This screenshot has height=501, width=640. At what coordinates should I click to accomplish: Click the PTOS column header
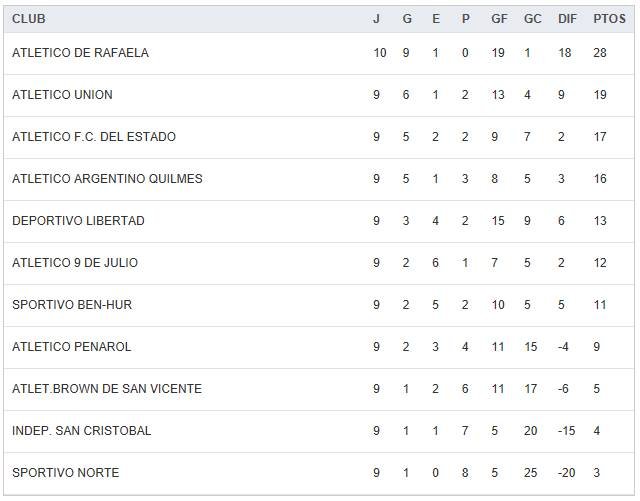click(609, 19)
